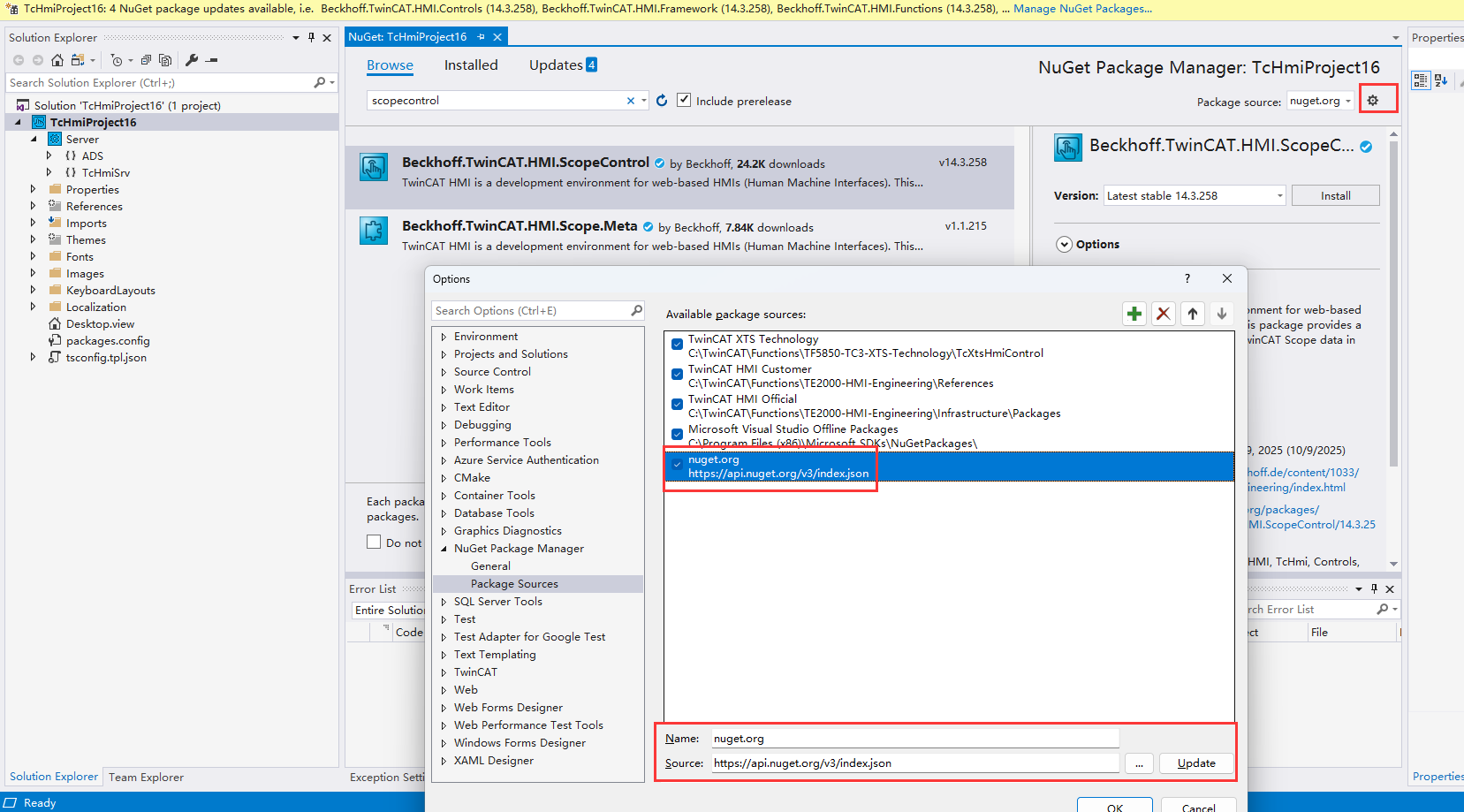Open NuGet settings gear beside package source
The height and width of the screenshot is (812, 1464).
pos(1372,101)
